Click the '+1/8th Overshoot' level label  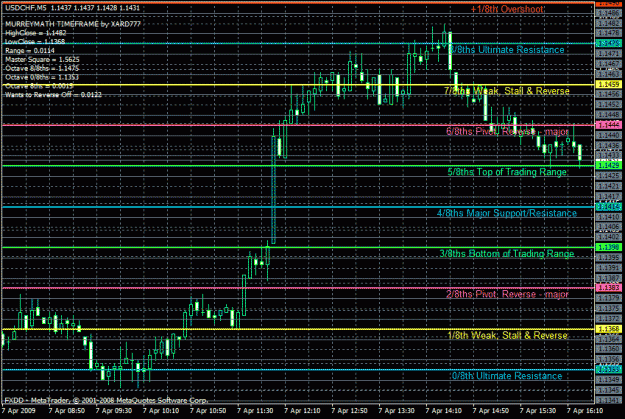(507, 9)
